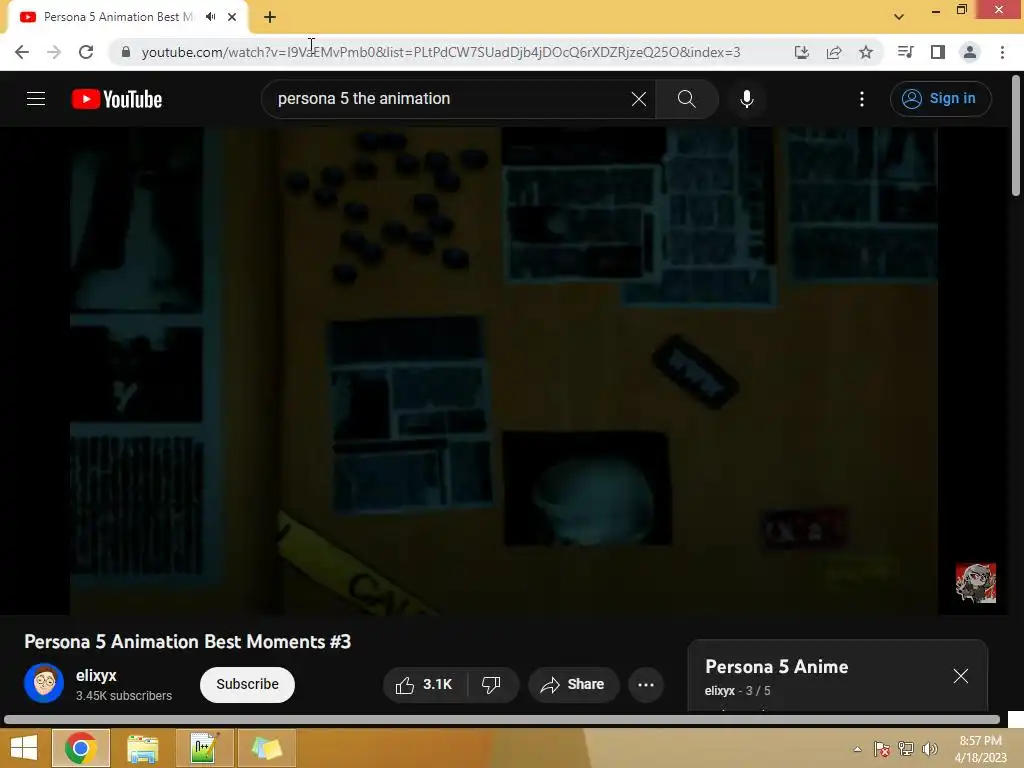
Task: Clear the YouTube search query
Action: pos(639,99)
